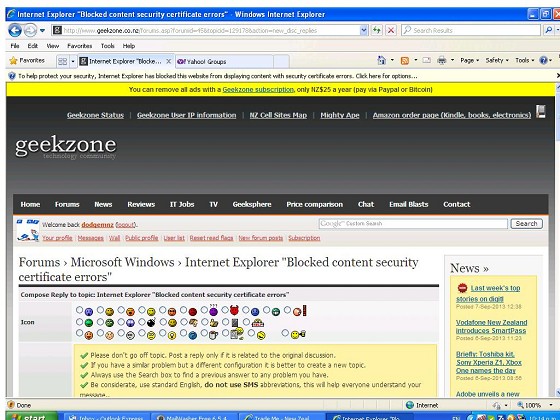560x420 pixels.
Task: Expand the Page menu dropdown
Action: [469, 60]
